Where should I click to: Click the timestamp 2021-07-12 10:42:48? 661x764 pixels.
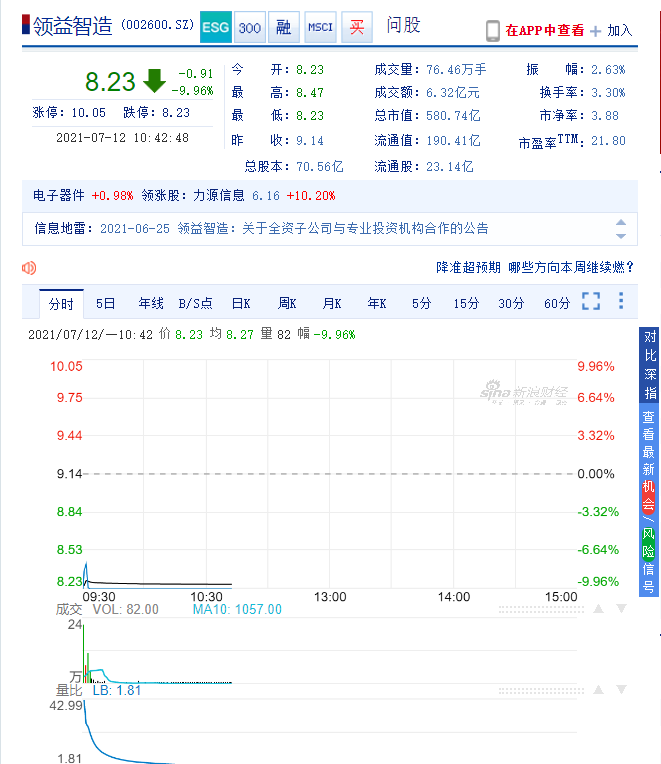122,138
